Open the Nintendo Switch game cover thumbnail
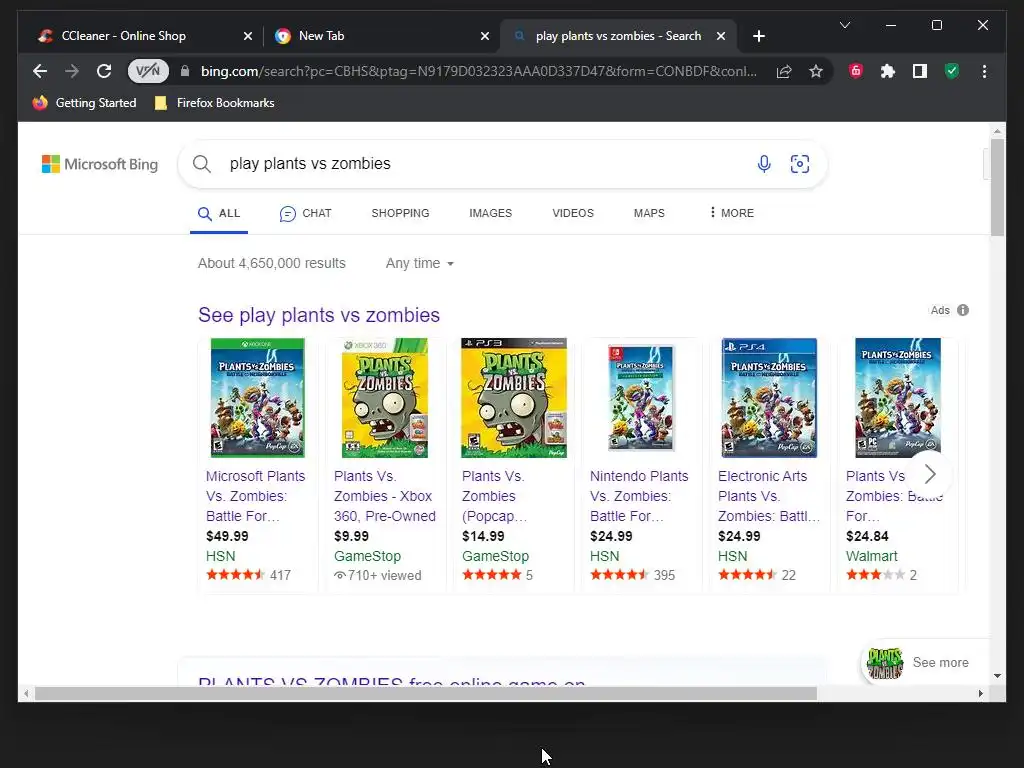The image size is (1024, 768). click(x=641, y=398)
